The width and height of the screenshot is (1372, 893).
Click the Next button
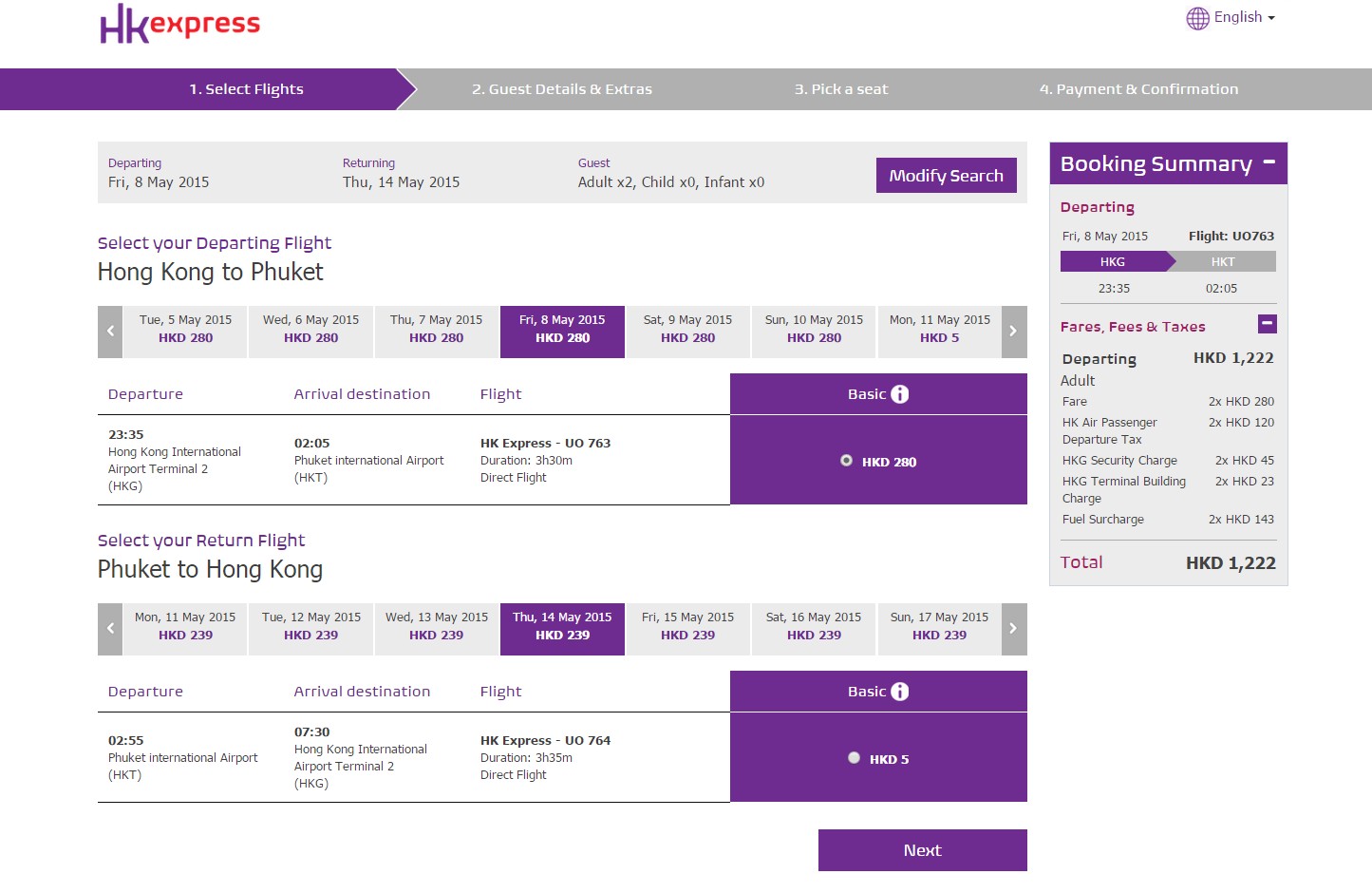tap(922, 850)
